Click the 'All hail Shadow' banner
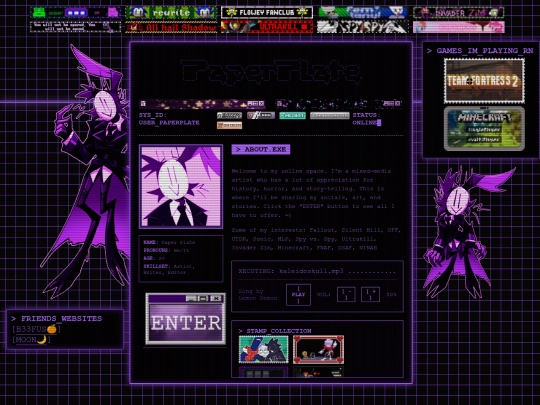 171,27
